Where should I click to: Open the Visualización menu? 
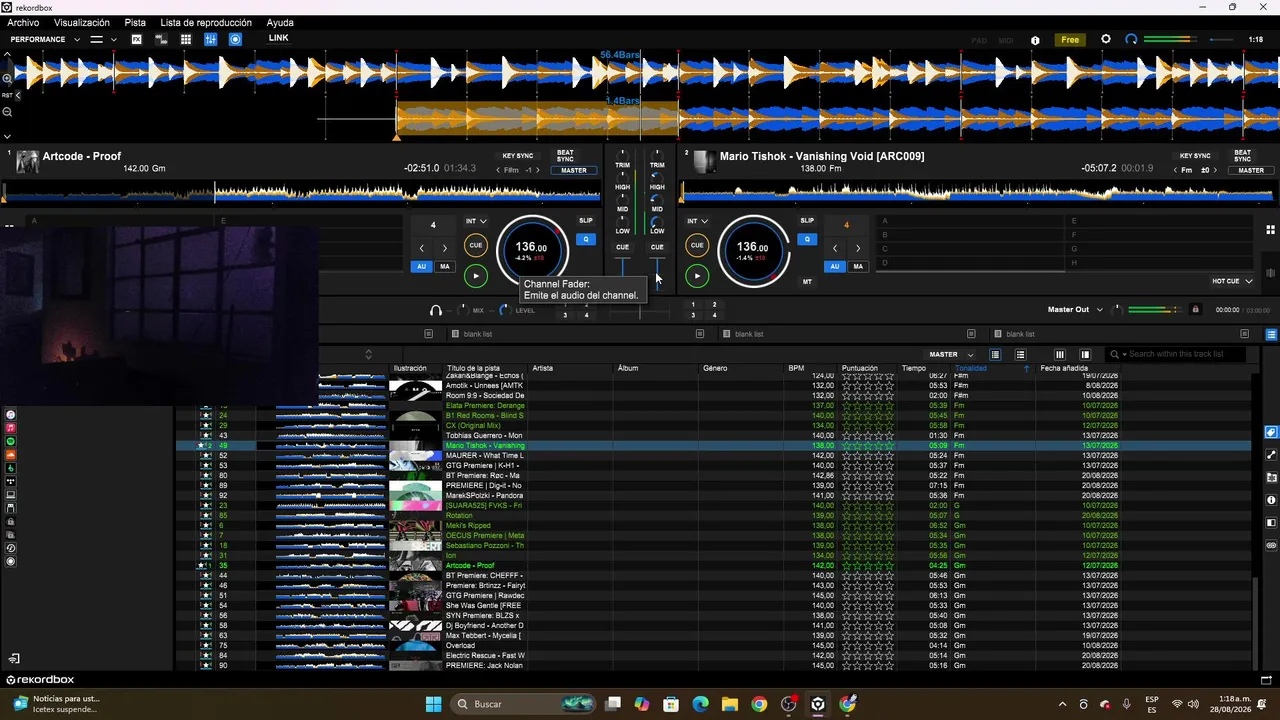click(82, 22)
